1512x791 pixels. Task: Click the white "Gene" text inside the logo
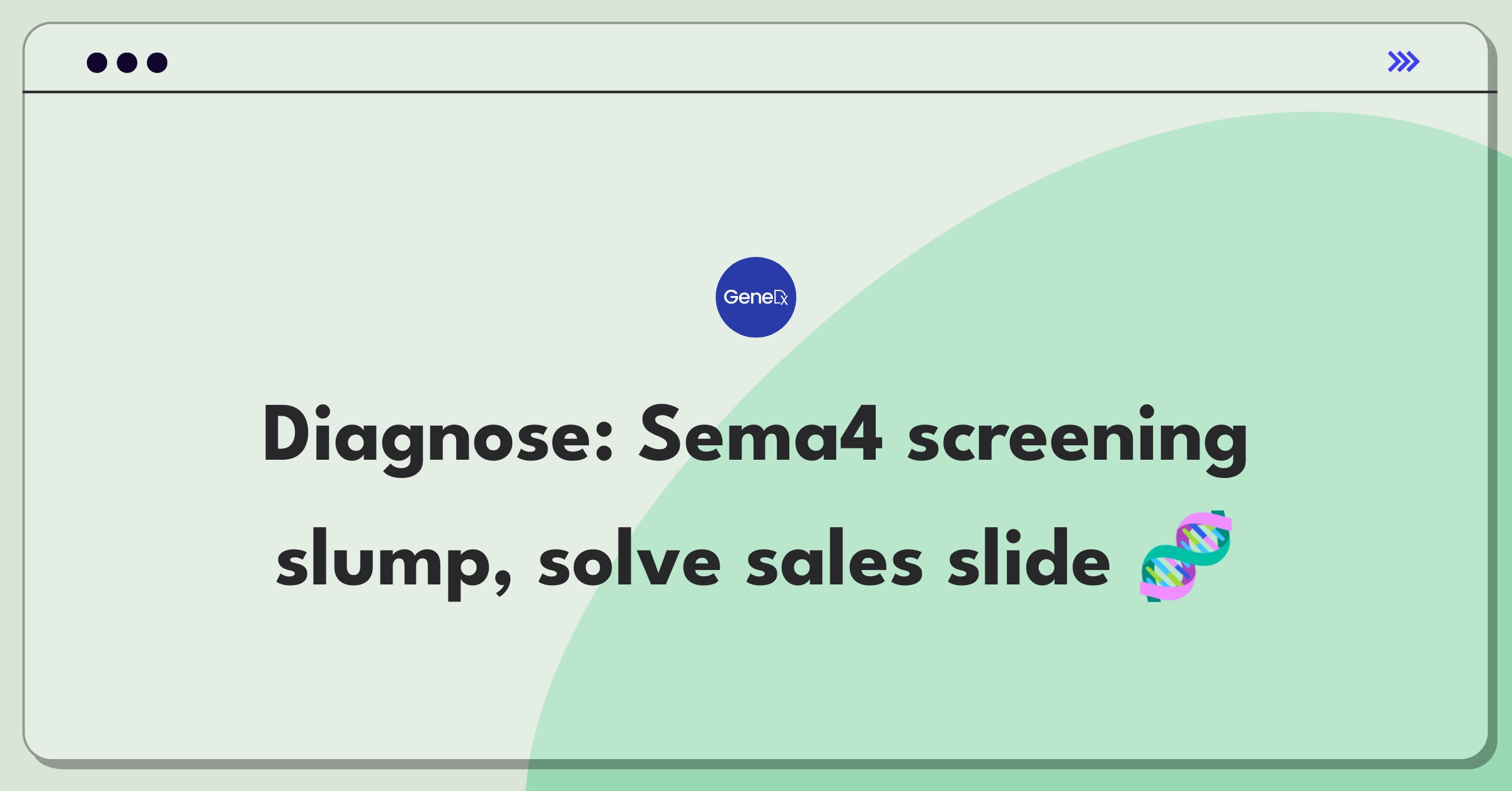(747, 297)
